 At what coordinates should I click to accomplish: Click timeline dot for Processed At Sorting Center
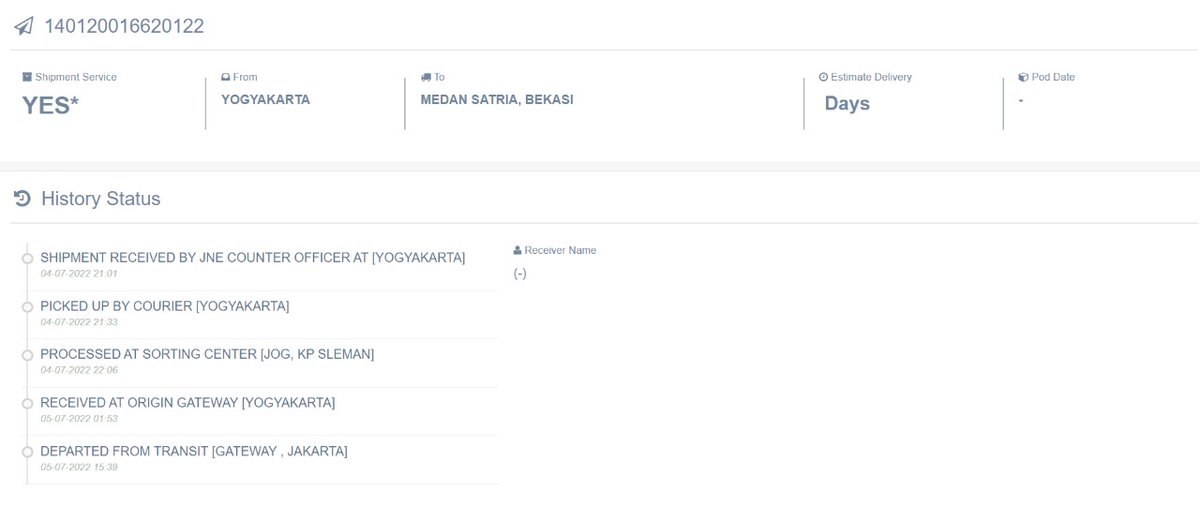pos(27,355)
